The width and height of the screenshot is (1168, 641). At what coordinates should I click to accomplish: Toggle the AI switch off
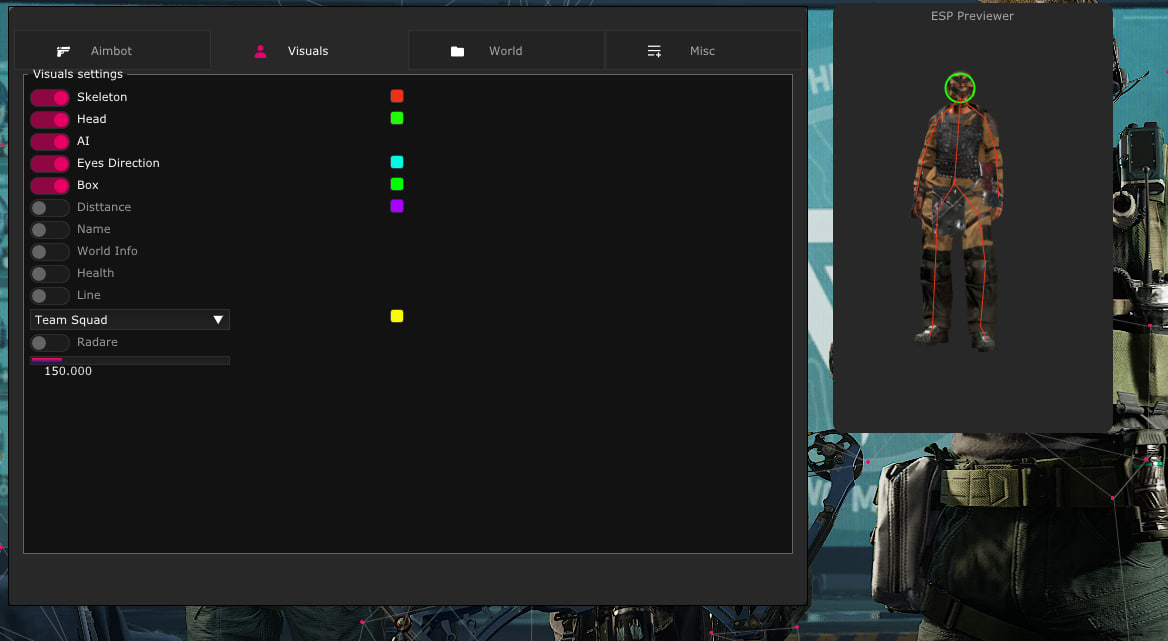click(x=50, y=141)
